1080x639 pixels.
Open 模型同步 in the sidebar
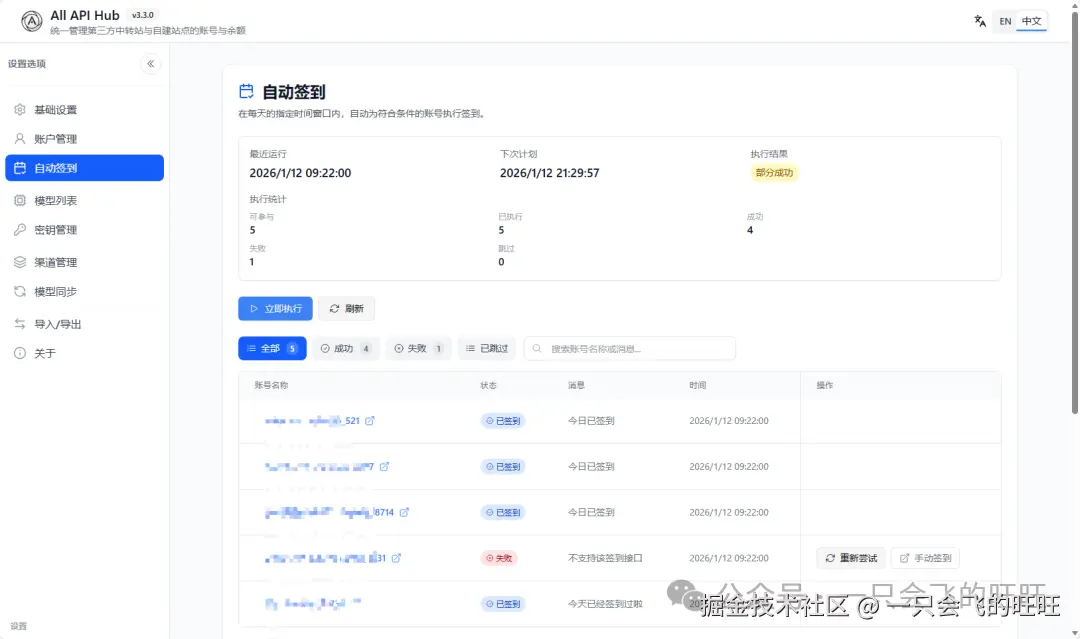pyautogui.click(x=84, y=291)
